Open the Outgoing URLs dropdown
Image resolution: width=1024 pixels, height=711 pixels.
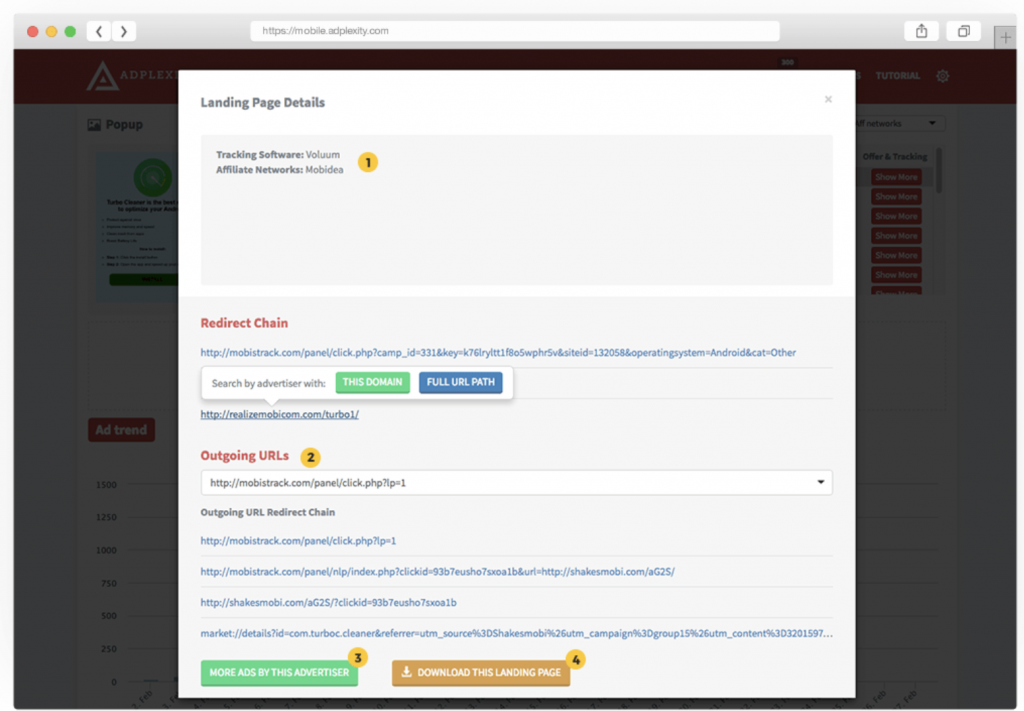[516, 482]
